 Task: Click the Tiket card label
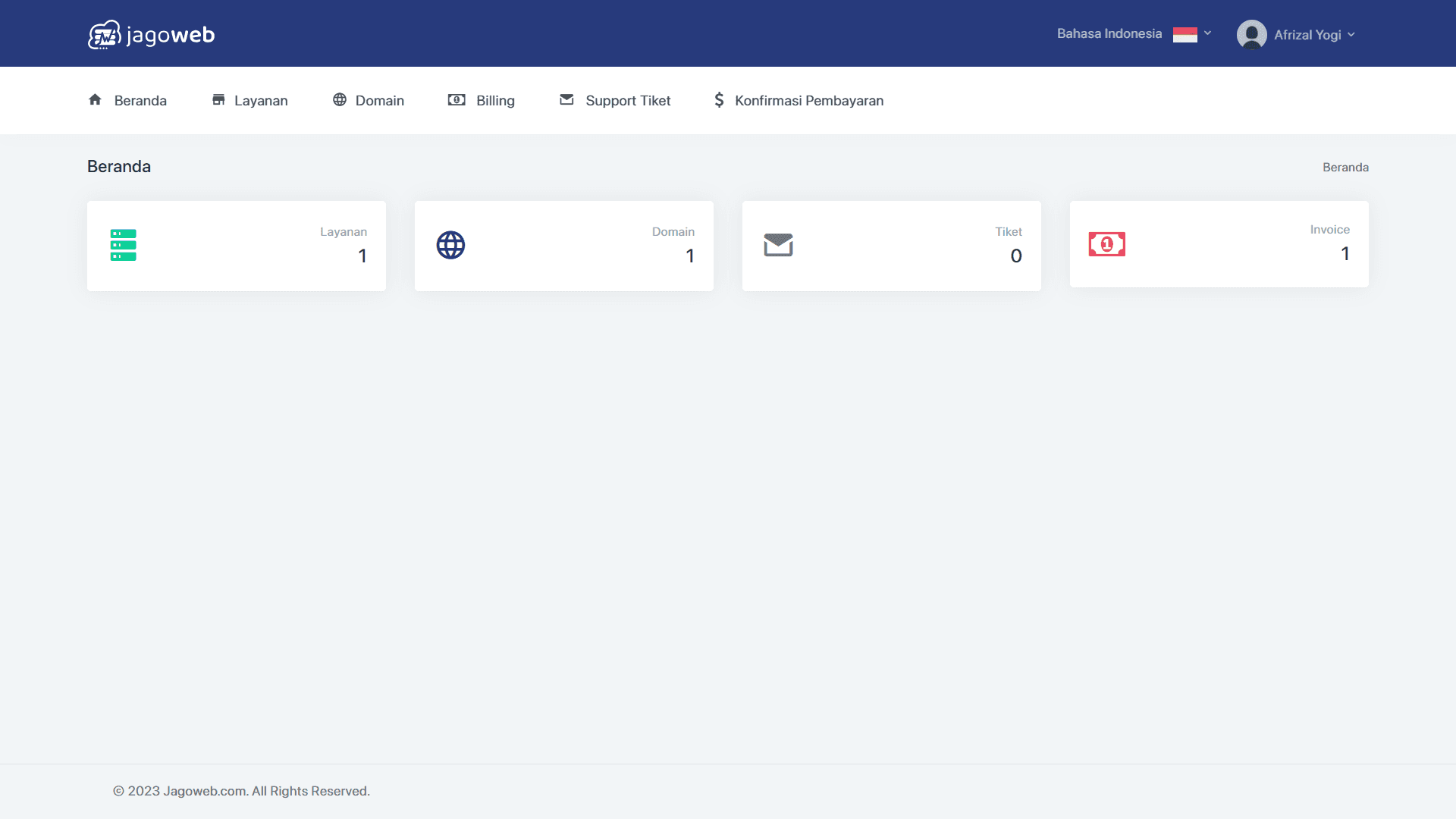(1009, 231)
